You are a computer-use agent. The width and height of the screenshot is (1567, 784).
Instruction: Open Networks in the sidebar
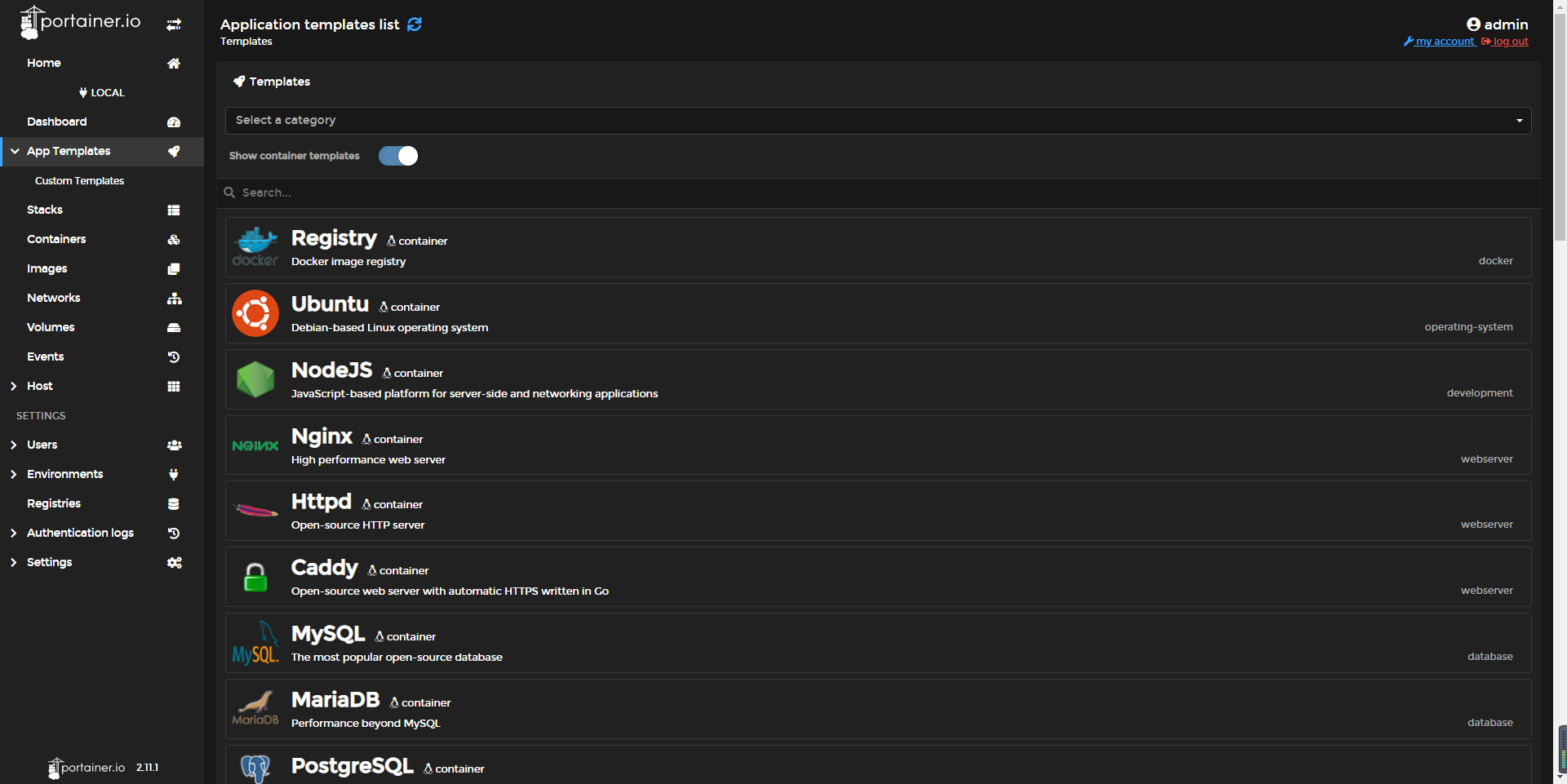click(x=54, y=298)
